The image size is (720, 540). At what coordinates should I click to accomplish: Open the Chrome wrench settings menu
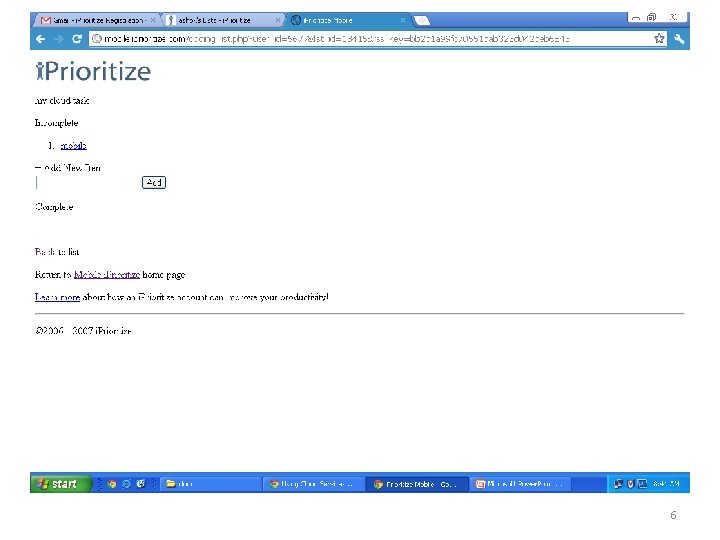point(679,39)
